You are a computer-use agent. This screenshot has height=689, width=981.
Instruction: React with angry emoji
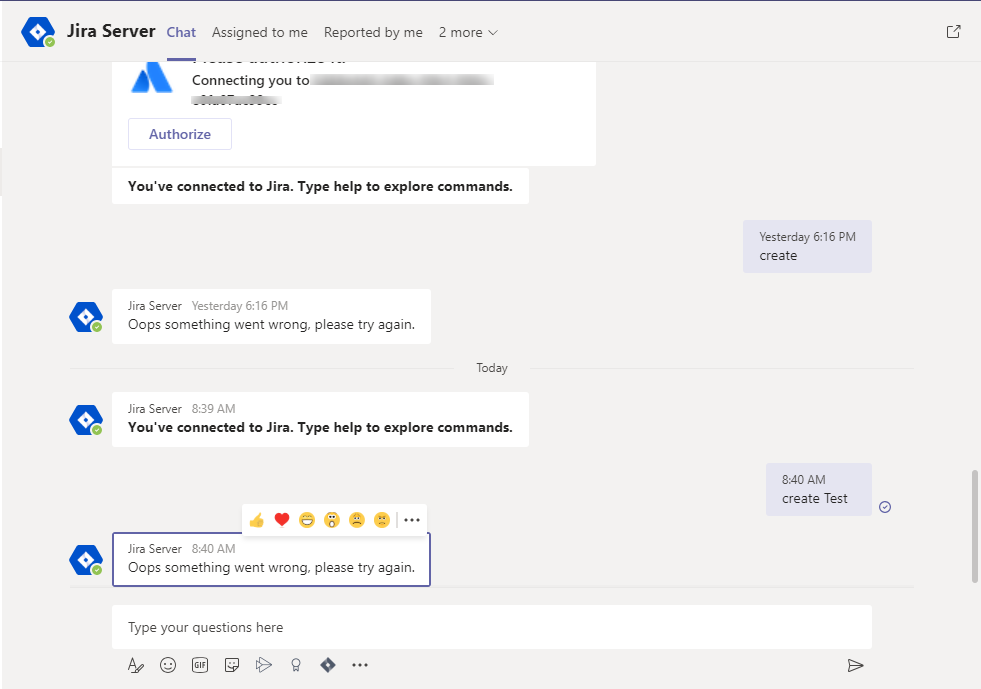382,520
